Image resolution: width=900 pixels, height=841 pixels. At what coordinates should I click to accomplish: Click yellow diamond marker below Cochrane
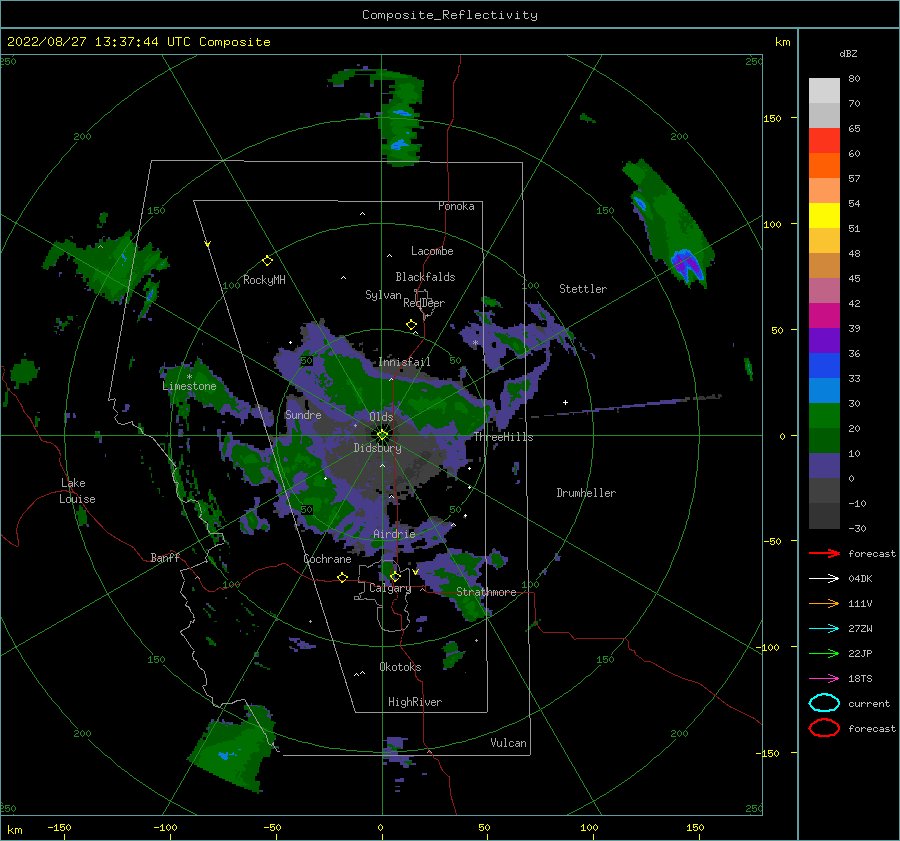(342, 577)
